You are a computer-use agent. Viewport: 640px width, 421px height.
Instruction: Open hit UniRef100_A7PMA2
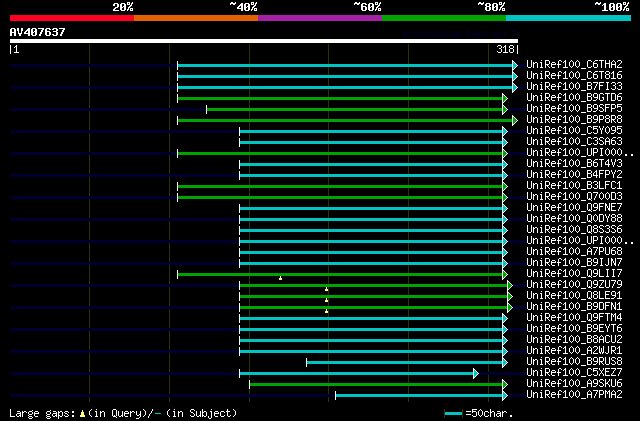(x=574, y=395)
